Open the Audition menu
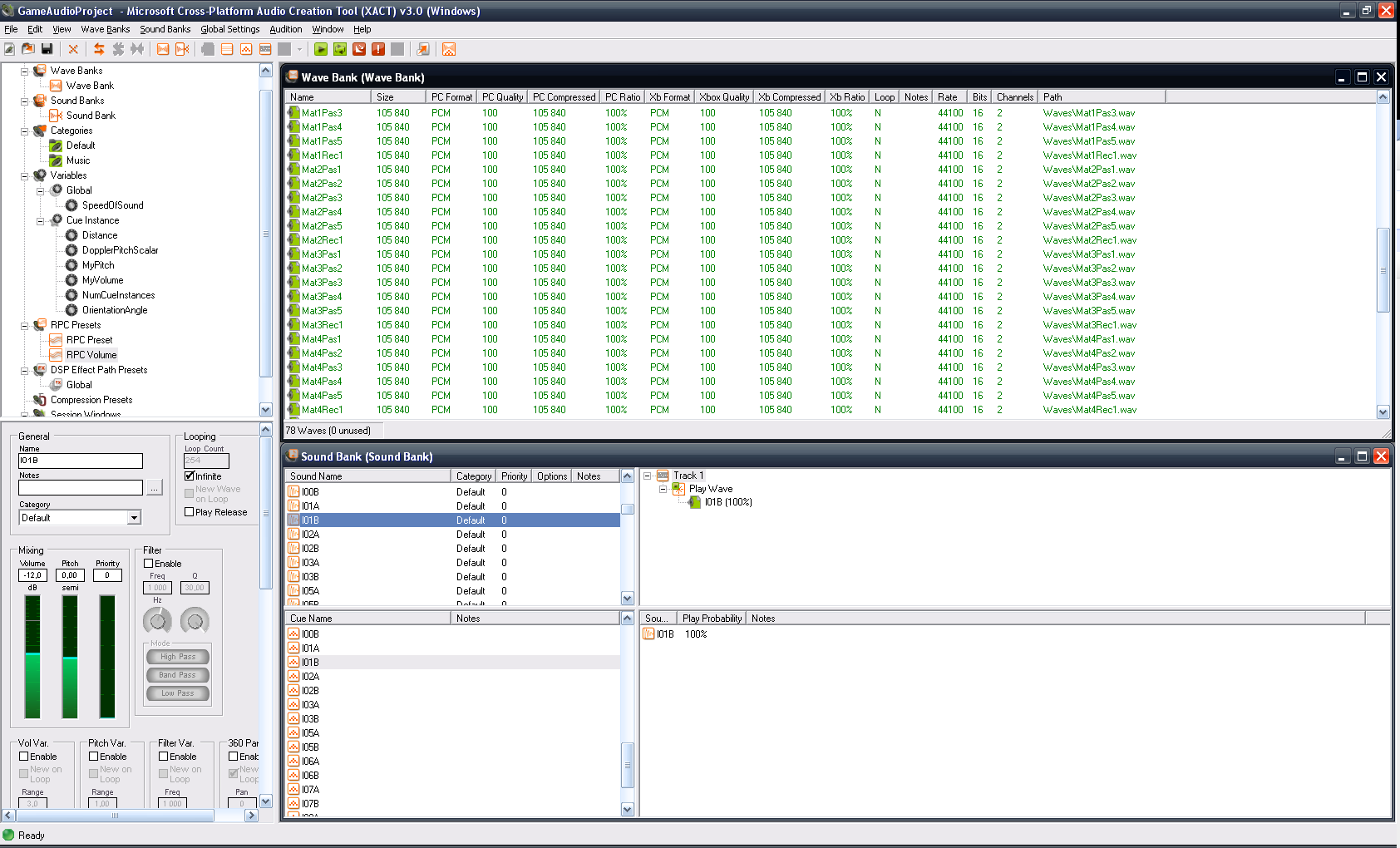Viewport: 1400px width, 848px height. tap(286, 29)
